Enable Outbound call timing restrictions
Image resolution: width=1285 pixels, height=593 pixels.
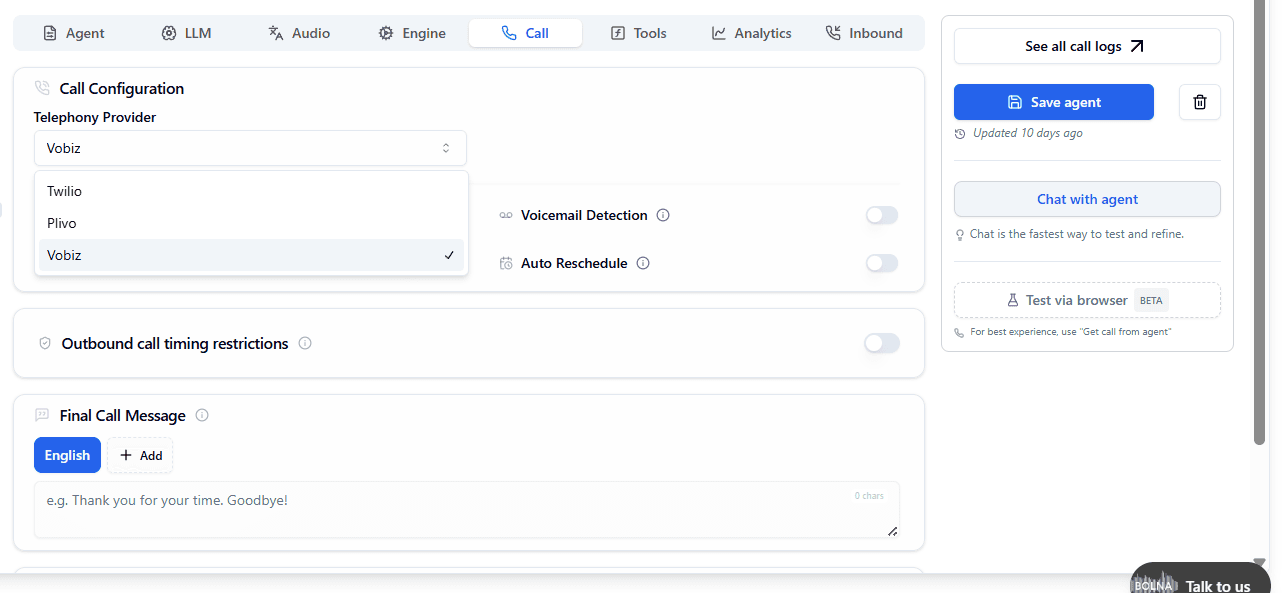pos(881,343)
